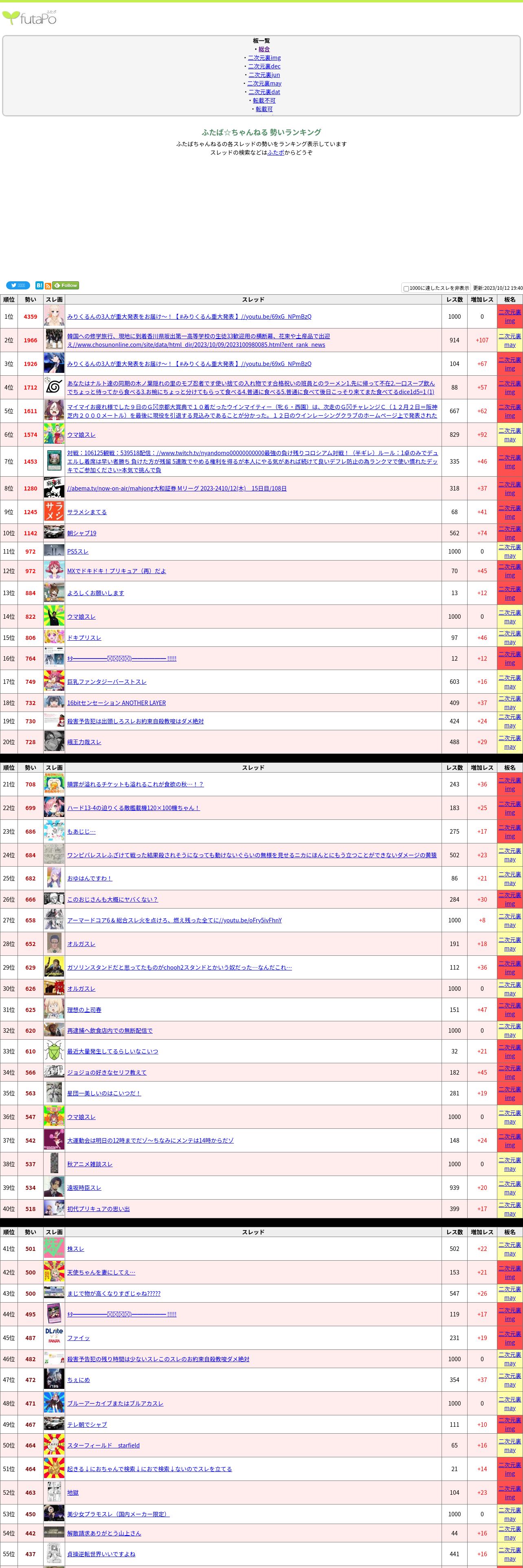Click thumbnail of 株スレ thread

pyautogui.click(x=54, y=1248)
